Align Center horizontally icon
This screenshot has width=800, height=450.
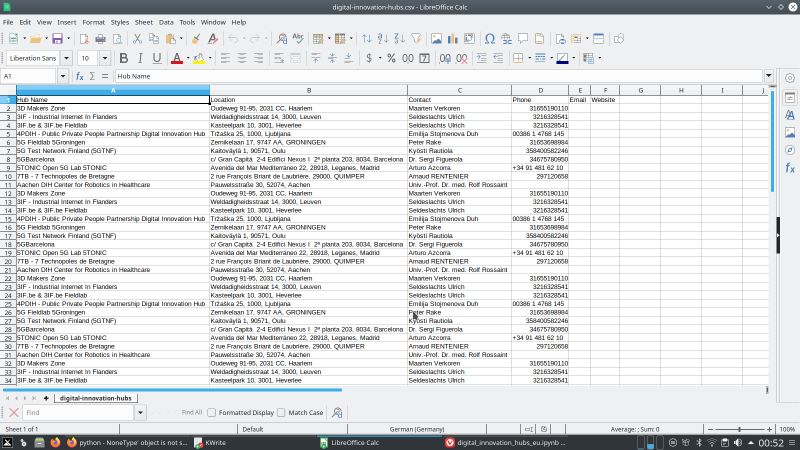click(x=242, y=58)
